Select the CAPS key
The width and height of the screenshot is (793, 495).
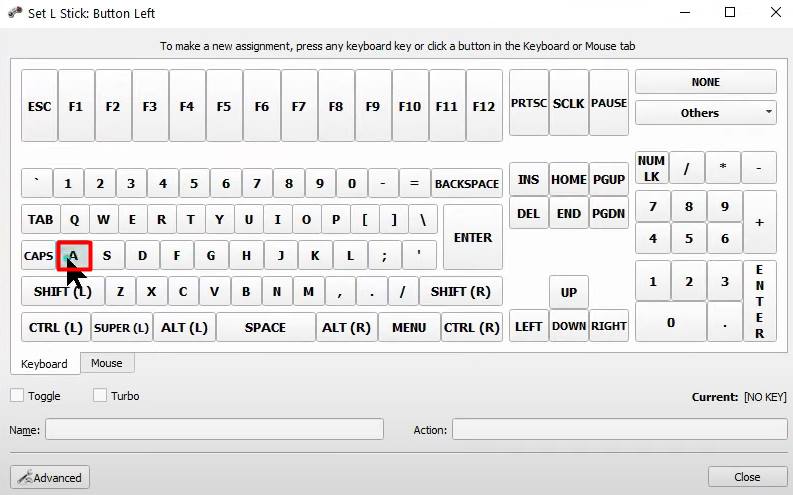click(x=38, y=256)
